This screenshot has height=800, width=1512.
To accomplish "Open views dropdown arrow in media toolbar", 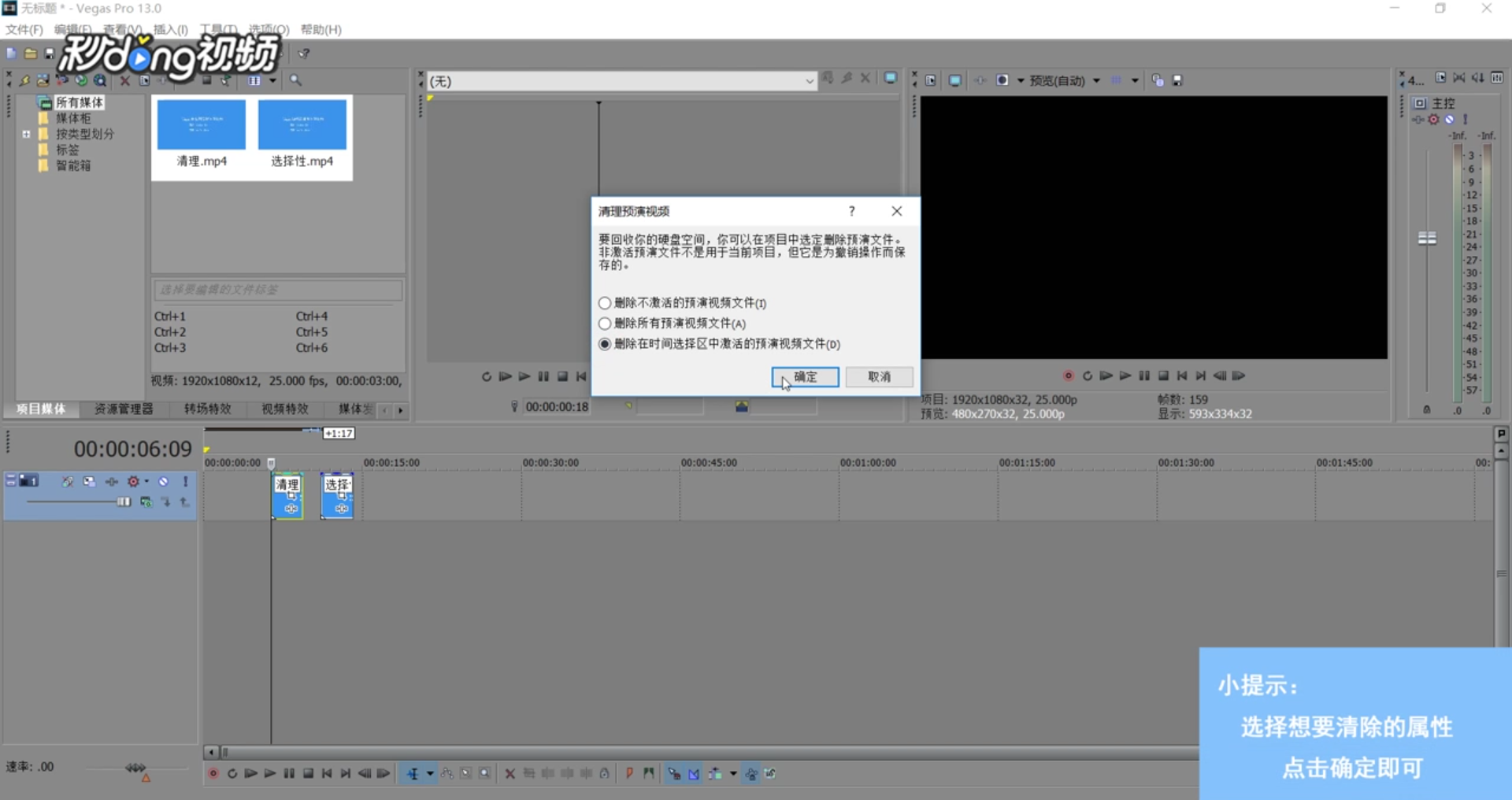I will tap(272, 80).
